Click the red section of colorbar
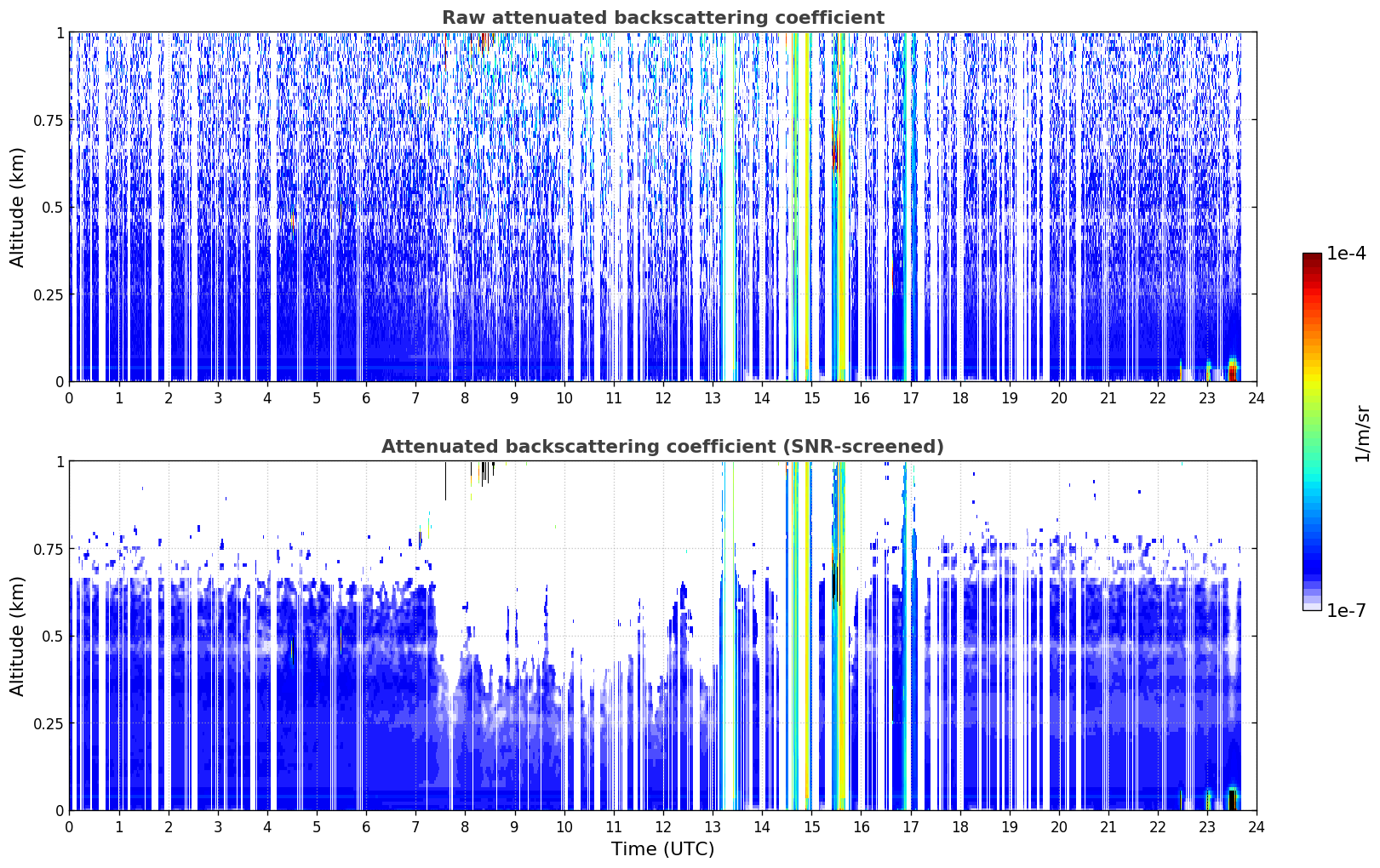The image size is (1380, 868). [1312, 285]
